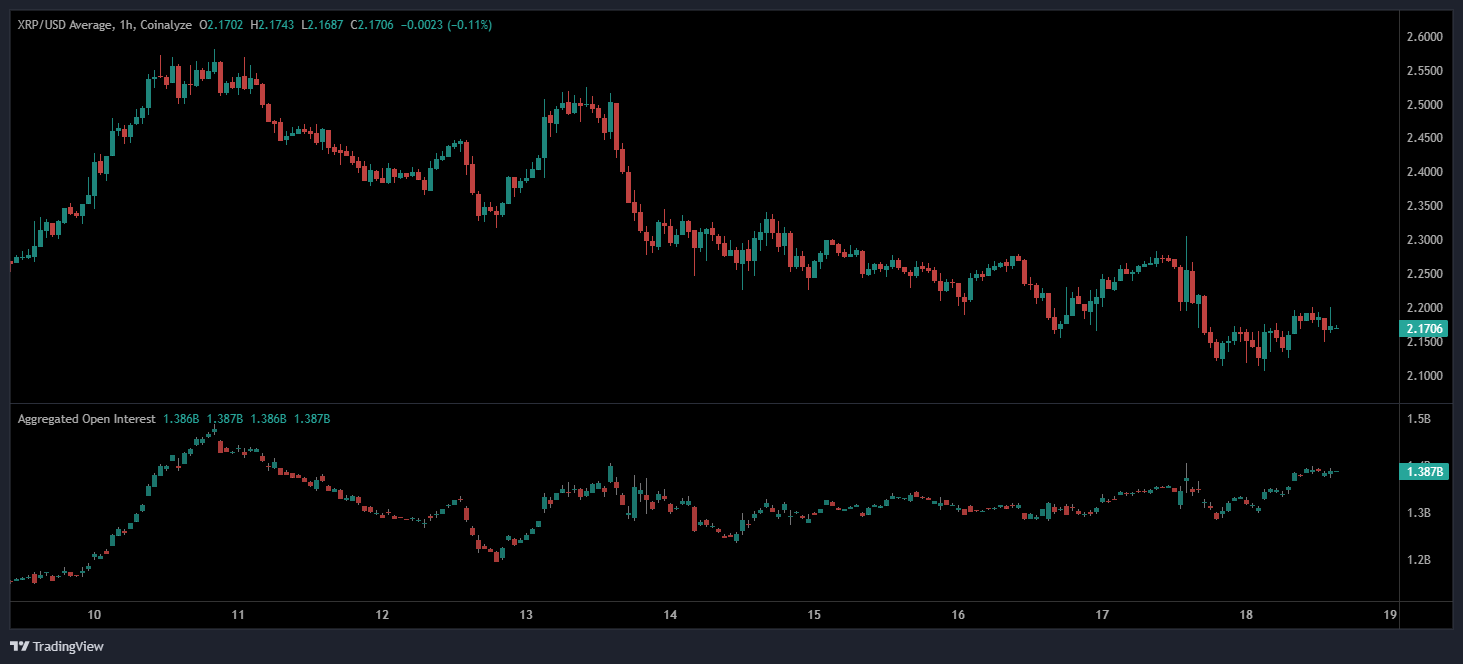Click the 2.1000 price axis label
1463x664 pixels.
tap(1423, 375)
